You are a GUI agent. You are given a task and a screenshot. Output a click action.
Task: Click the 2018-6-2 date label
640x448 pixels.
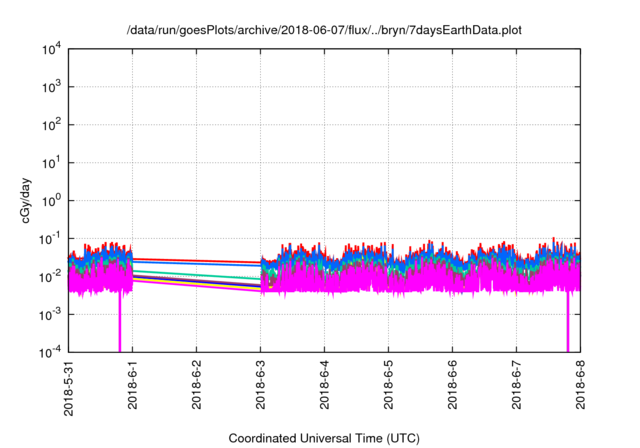click(197, 385)
